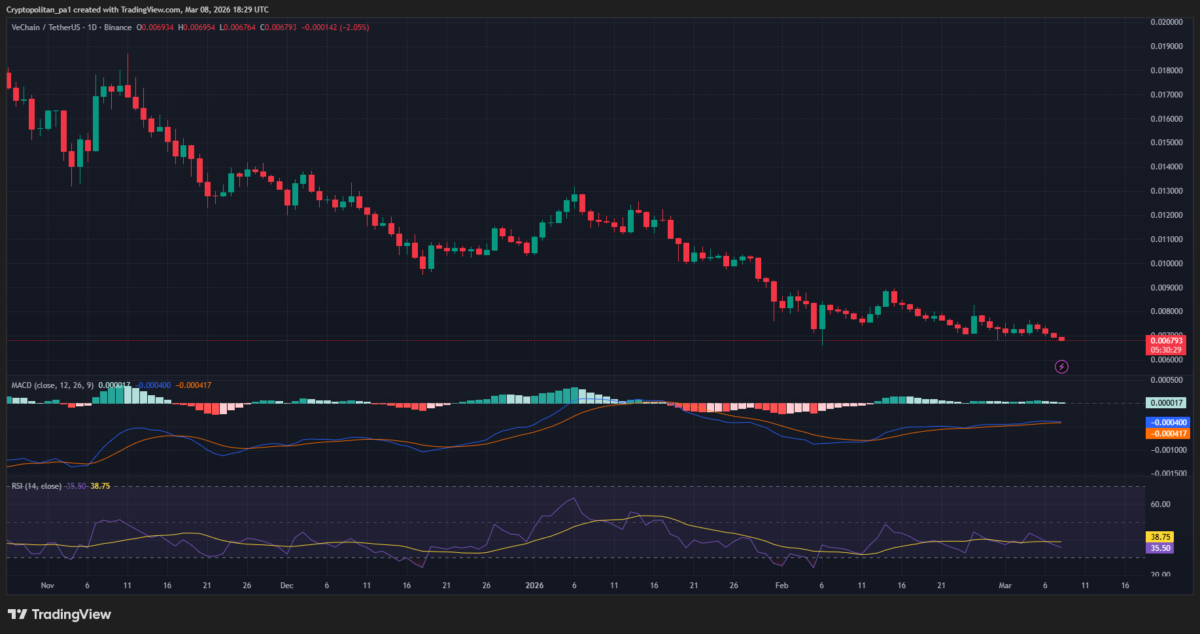Screen dimensions: 1200x634
Task: Click the Feb label on the time axis
Action: 782,586
